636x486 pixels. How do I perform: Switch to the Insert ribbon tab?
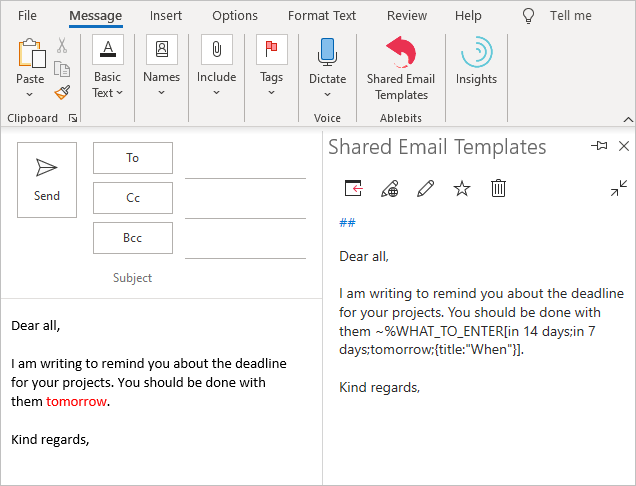click(x=165, y=15)
